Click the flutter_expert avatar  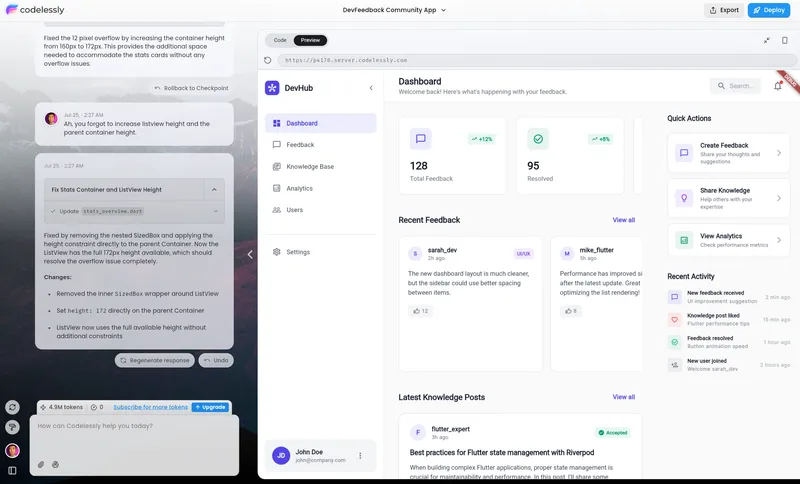tap(418, 432)
